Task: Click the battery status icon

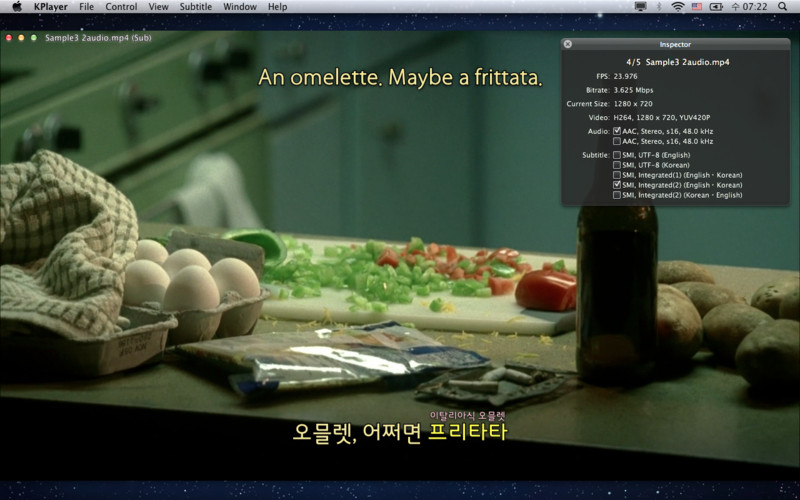Action: [716, 7]
